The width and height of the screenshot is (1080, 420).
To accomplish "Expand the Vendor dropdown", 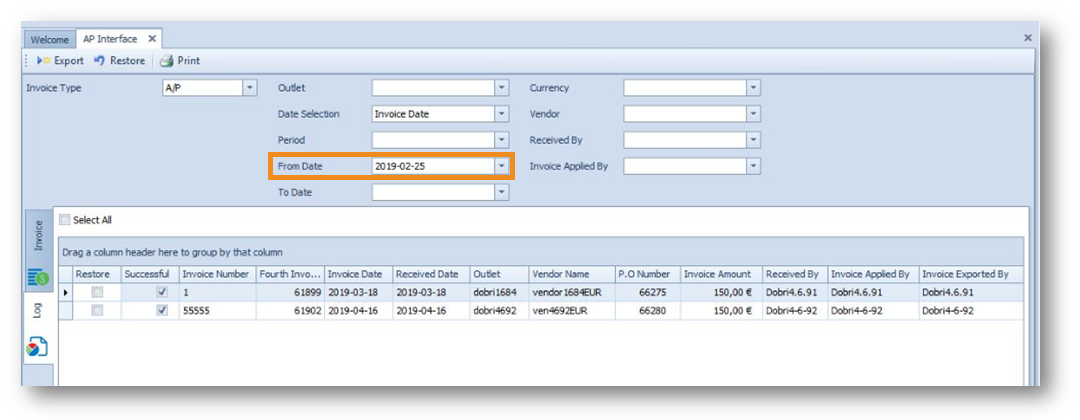I will (x=753, y=114).
